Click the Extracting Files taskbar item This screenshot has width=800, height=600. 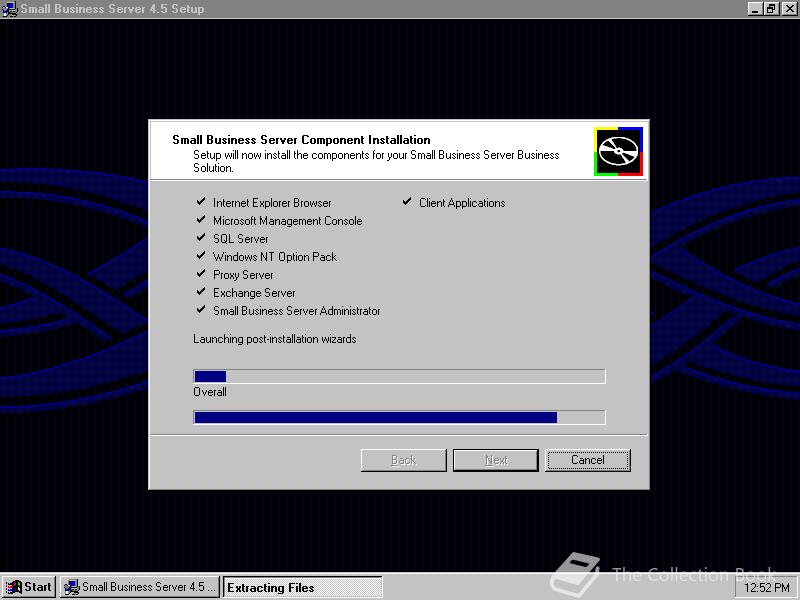(x=303, y=587)
